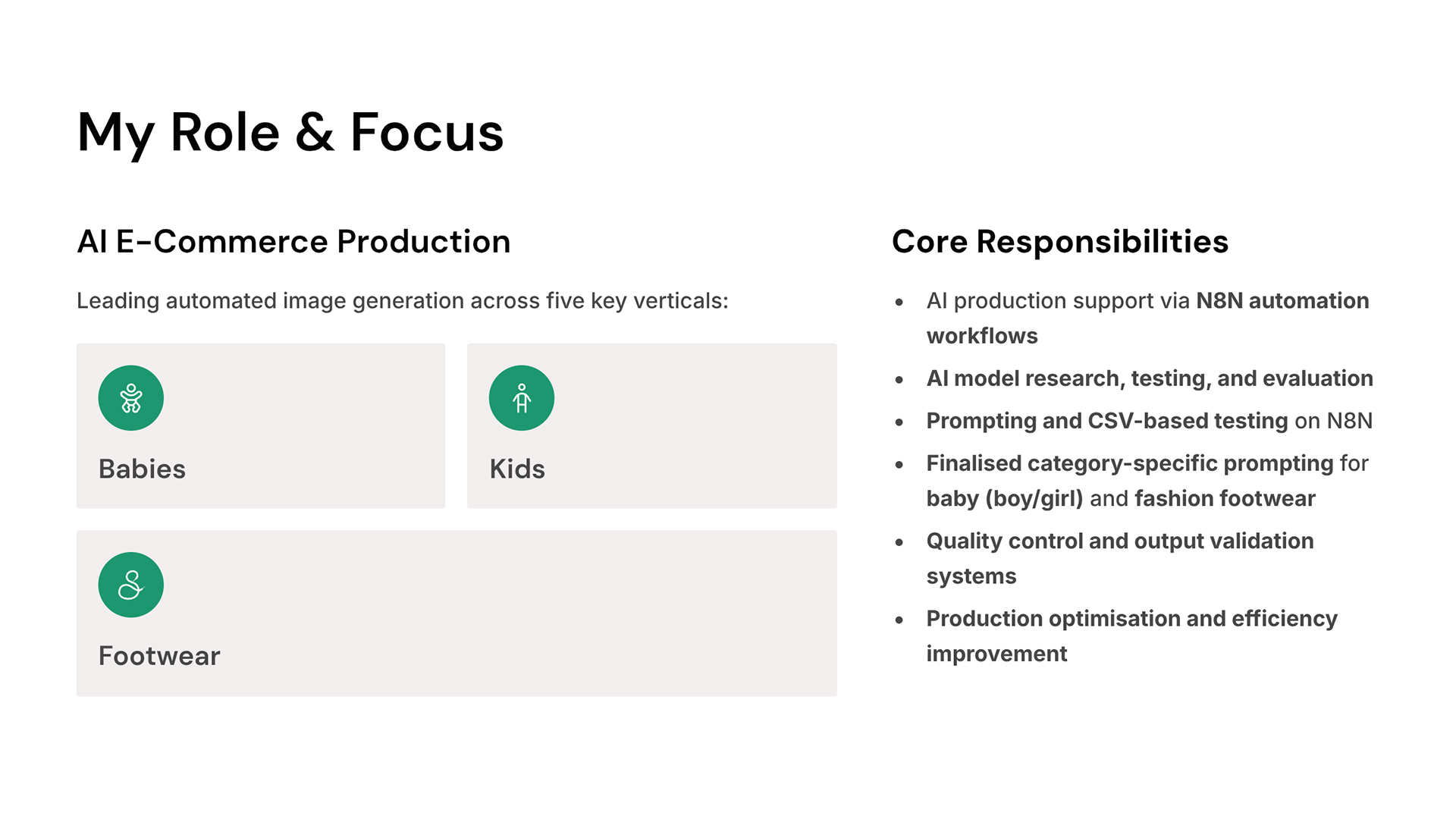
Task: Click the 'Core Responsibilities' heading
Action: (x=1059, y=242)
